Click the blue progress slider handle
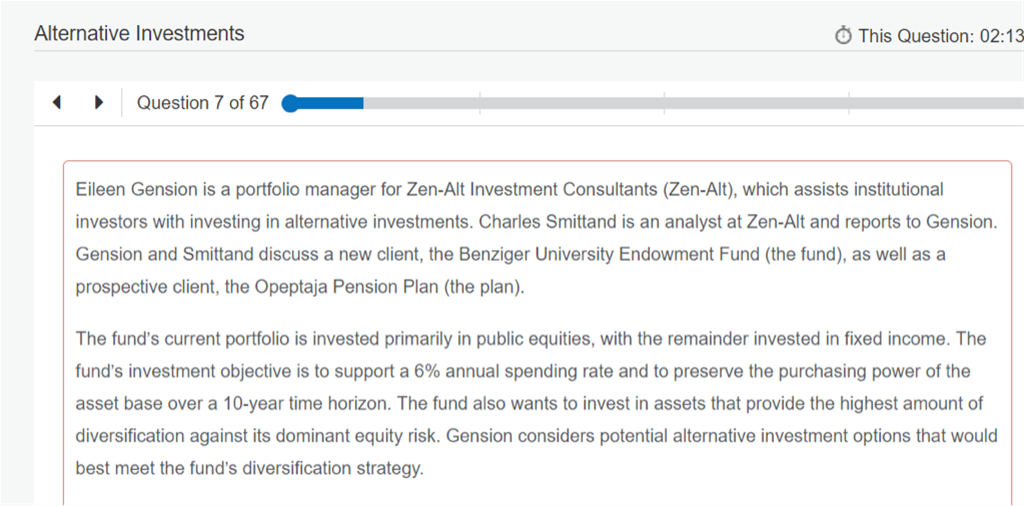This screenshot has height=506, width=1024. tap(290, 103)
